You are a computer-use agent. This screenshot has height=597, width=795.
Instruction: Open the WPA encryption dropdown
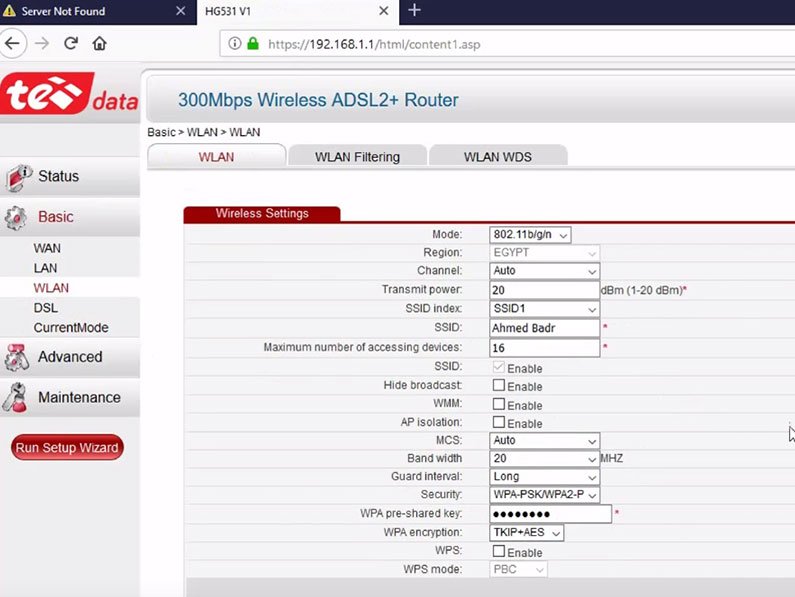(526, 533)
